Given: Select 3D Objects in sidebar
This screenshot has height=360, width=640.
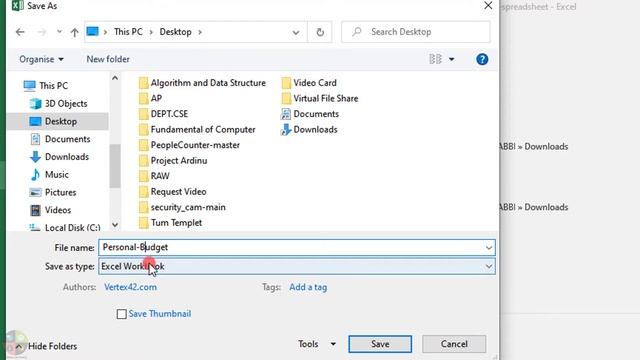Looking at the screenshot, I should pyautogui.click(x=58, y=104).
